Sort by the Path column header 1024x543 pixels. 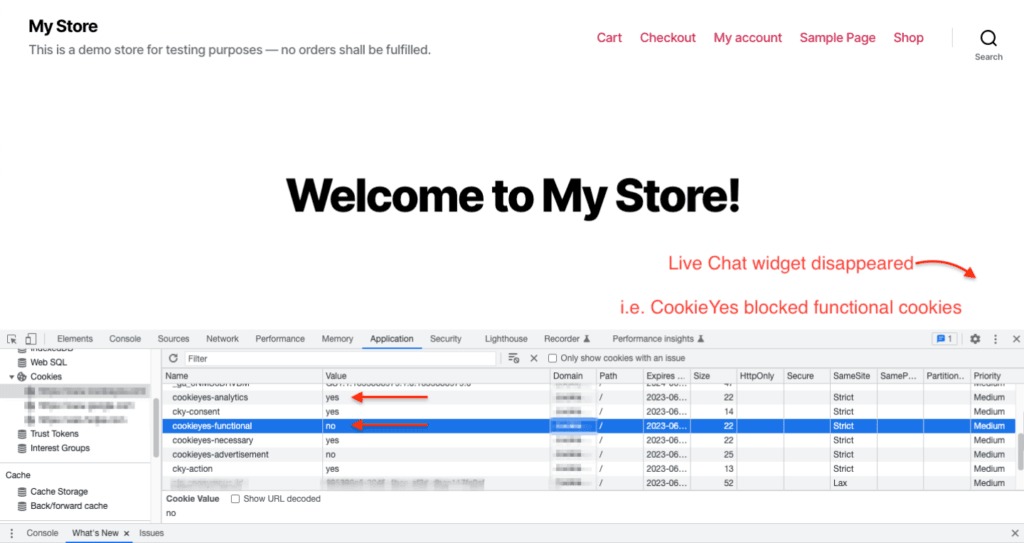tap(619, 376)
